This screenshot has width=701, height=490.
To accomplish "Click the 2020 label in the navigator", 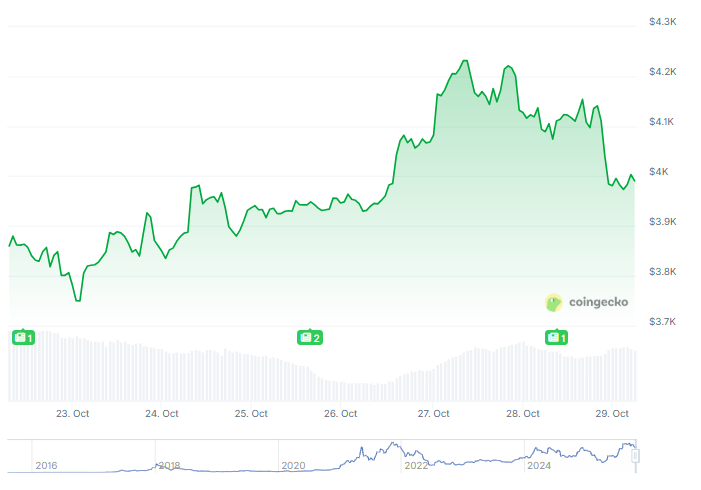I will (293, 465).
